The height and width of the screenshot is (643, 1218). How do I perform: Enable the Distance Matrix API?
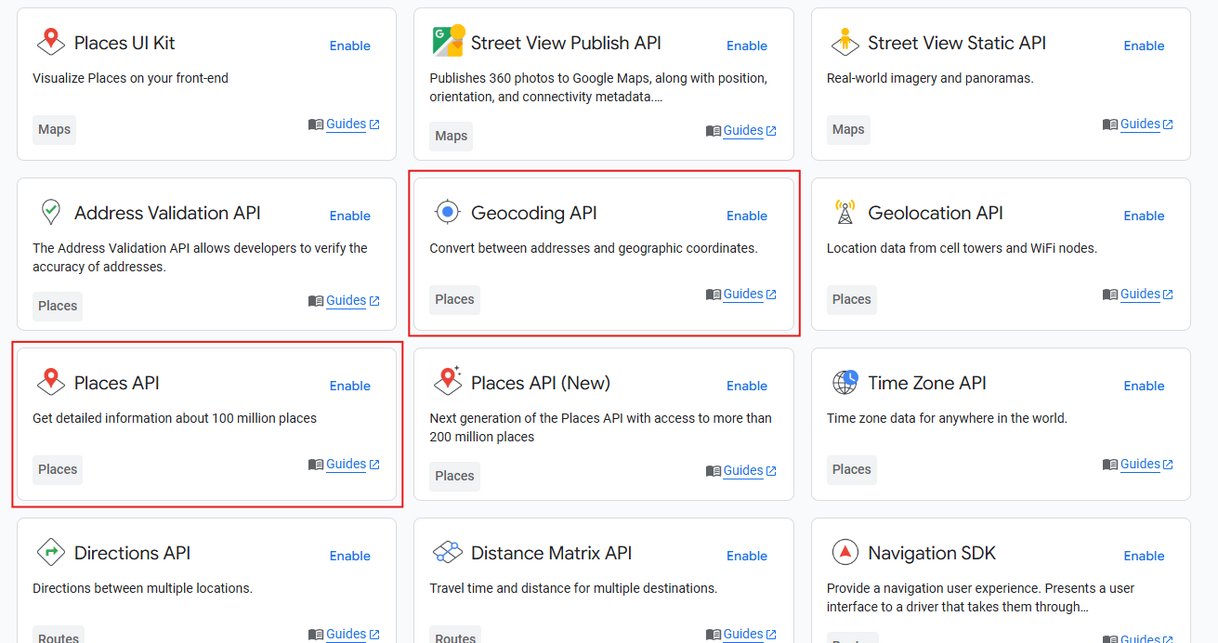click(x=747, y=556)
